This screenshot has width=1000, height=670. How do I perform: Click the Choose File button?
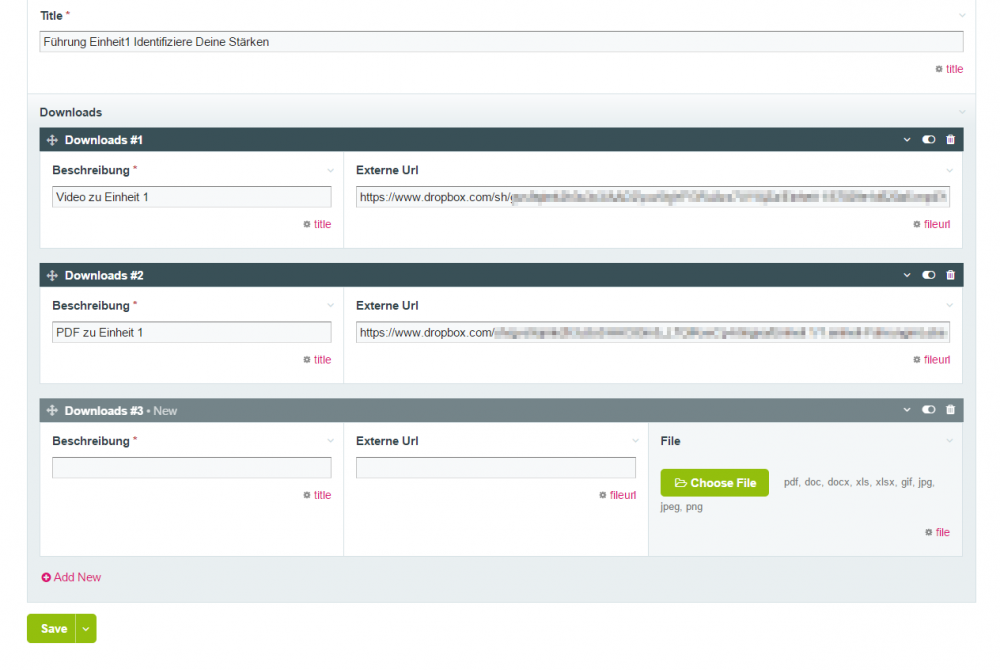(x=714, y=483)
